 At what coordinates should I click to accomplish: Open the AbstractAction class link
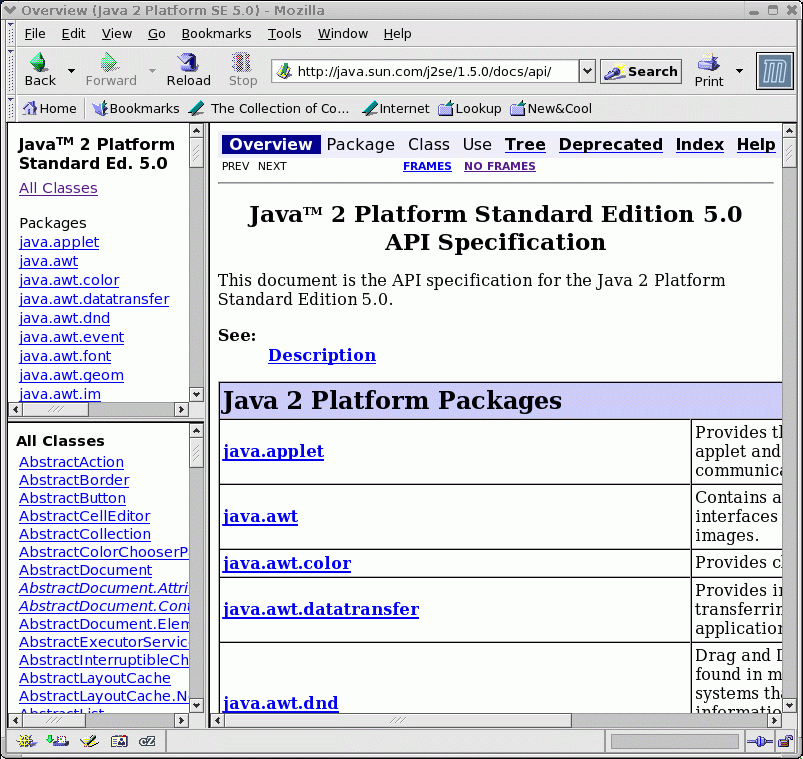click(71, 462)
